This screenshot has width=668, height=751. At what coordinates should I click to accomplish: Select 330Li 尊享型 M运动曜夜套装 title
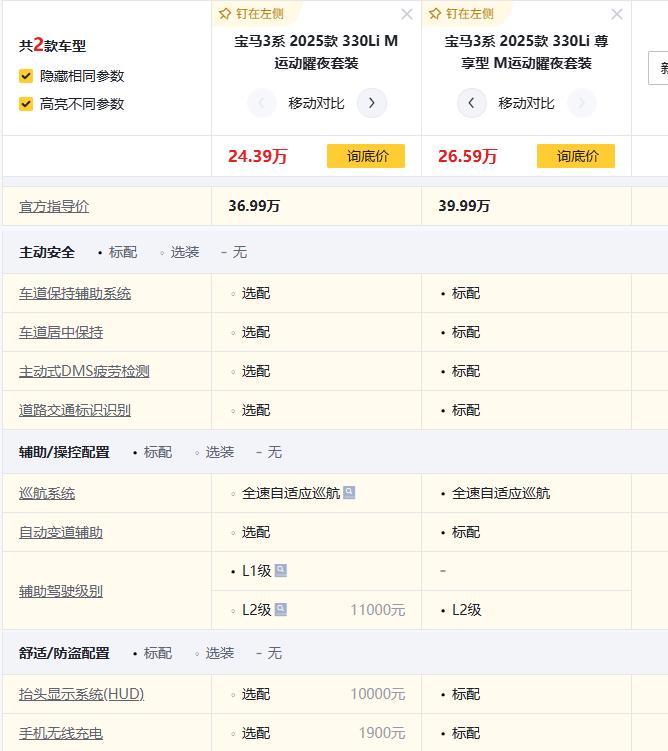526,52
